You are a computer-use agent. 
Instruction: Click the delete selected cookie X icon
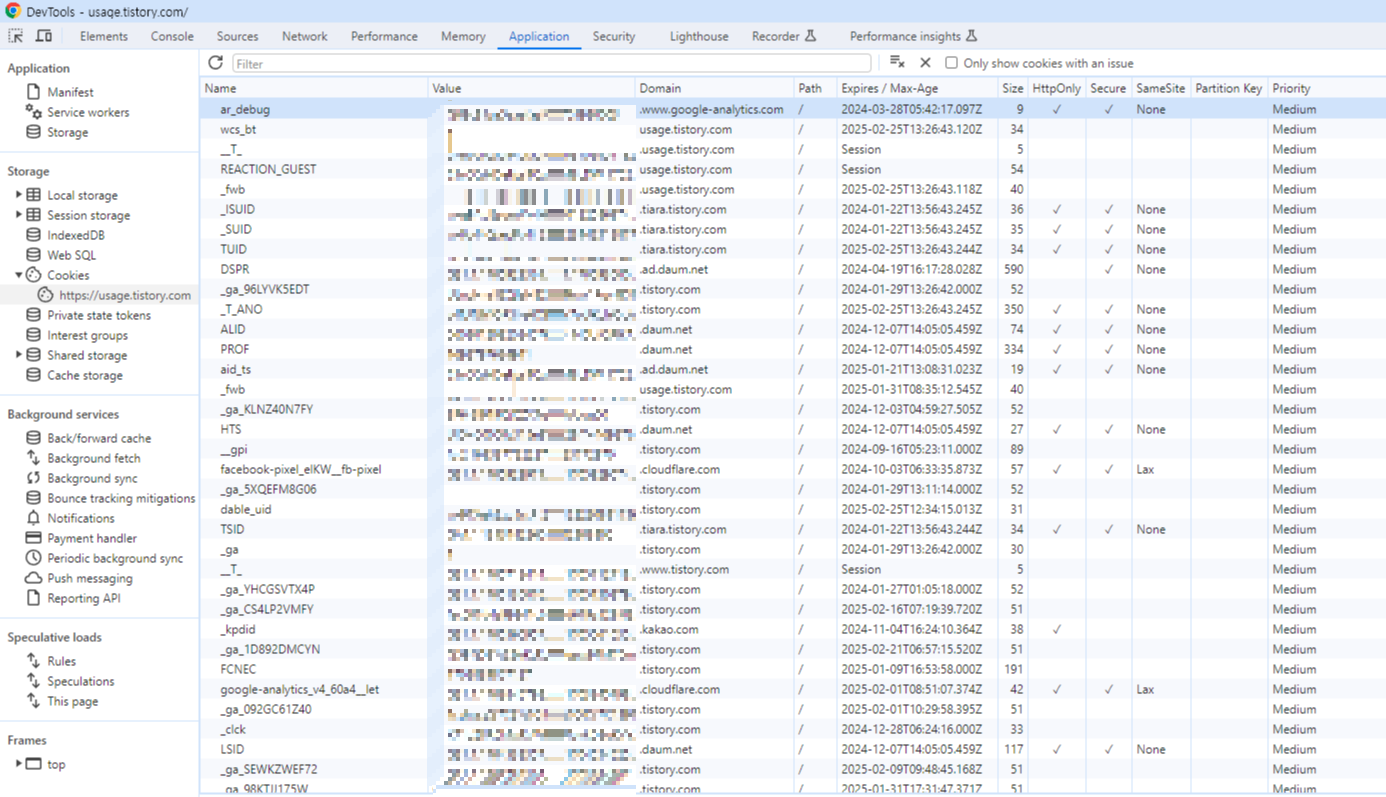tap(925, 63)
